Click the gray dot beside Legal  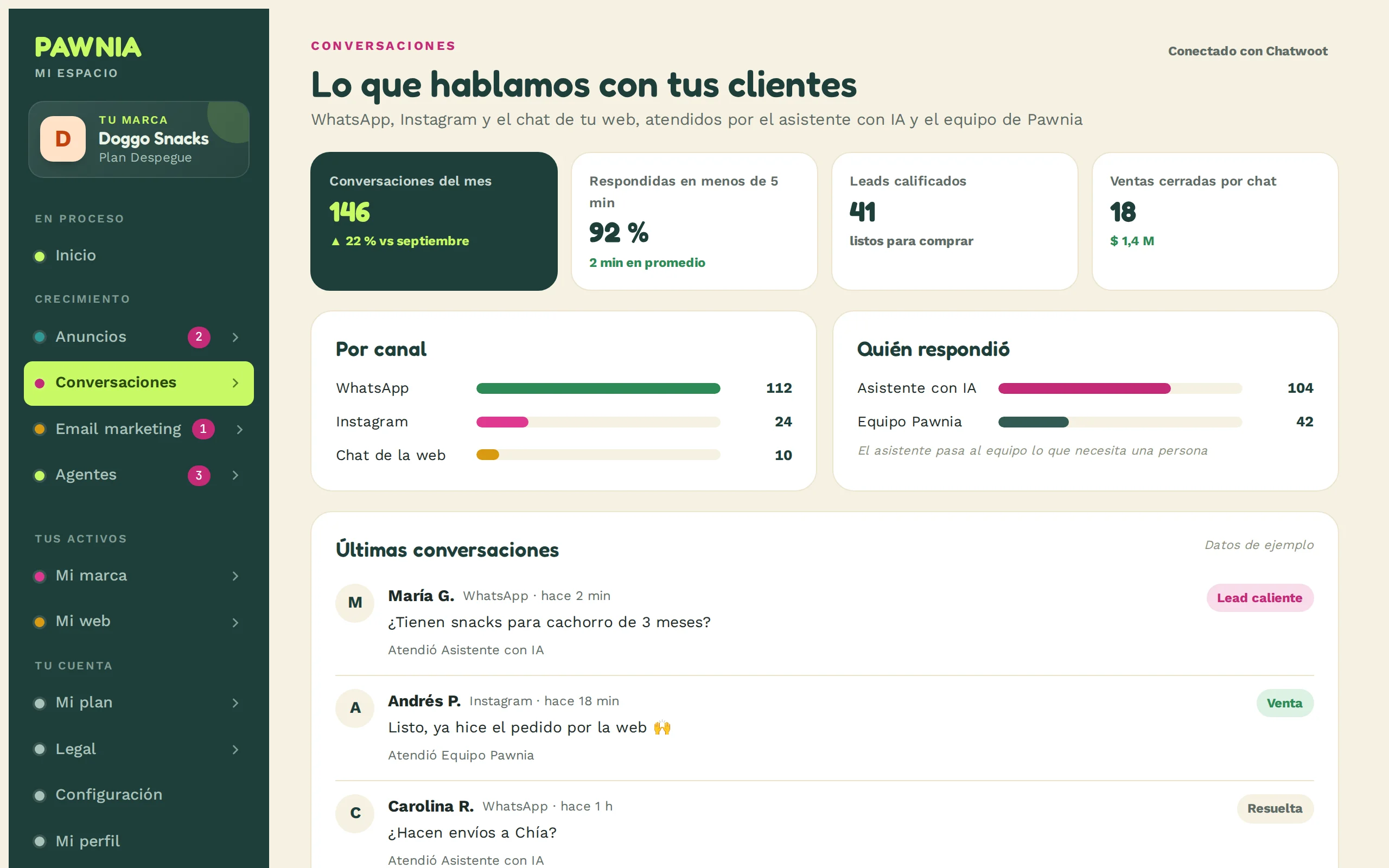click(40, 749)
